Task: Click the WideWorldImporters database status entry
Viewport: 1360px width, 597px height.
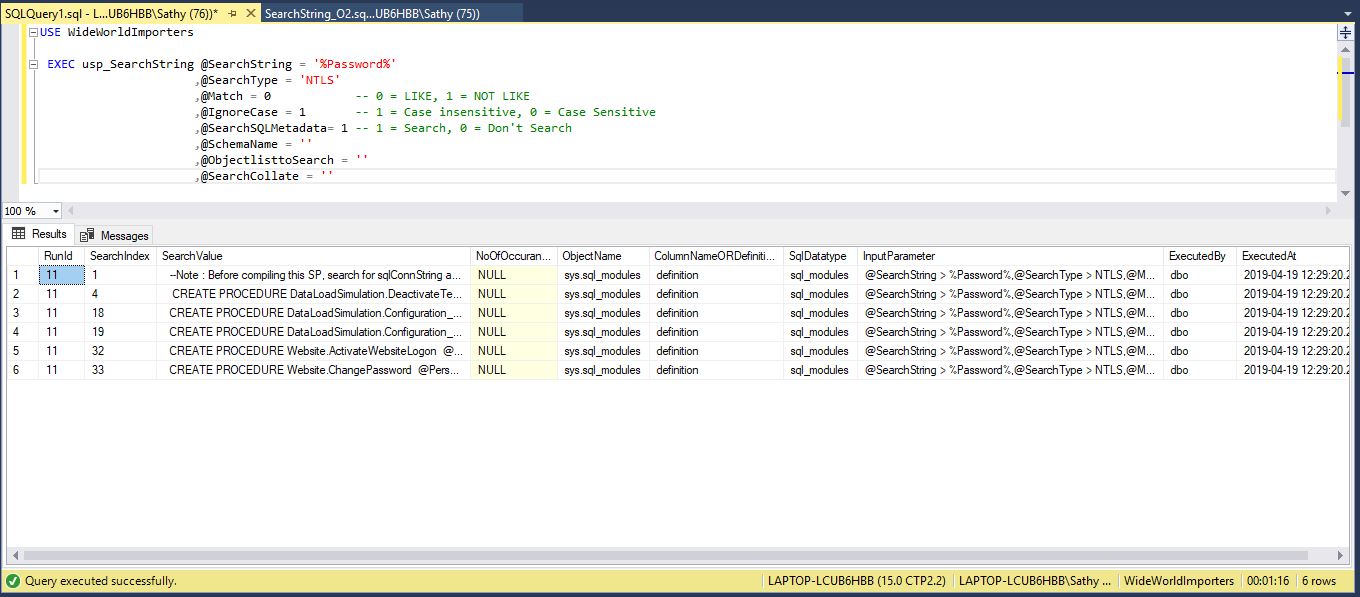Action: (1178, 581)
